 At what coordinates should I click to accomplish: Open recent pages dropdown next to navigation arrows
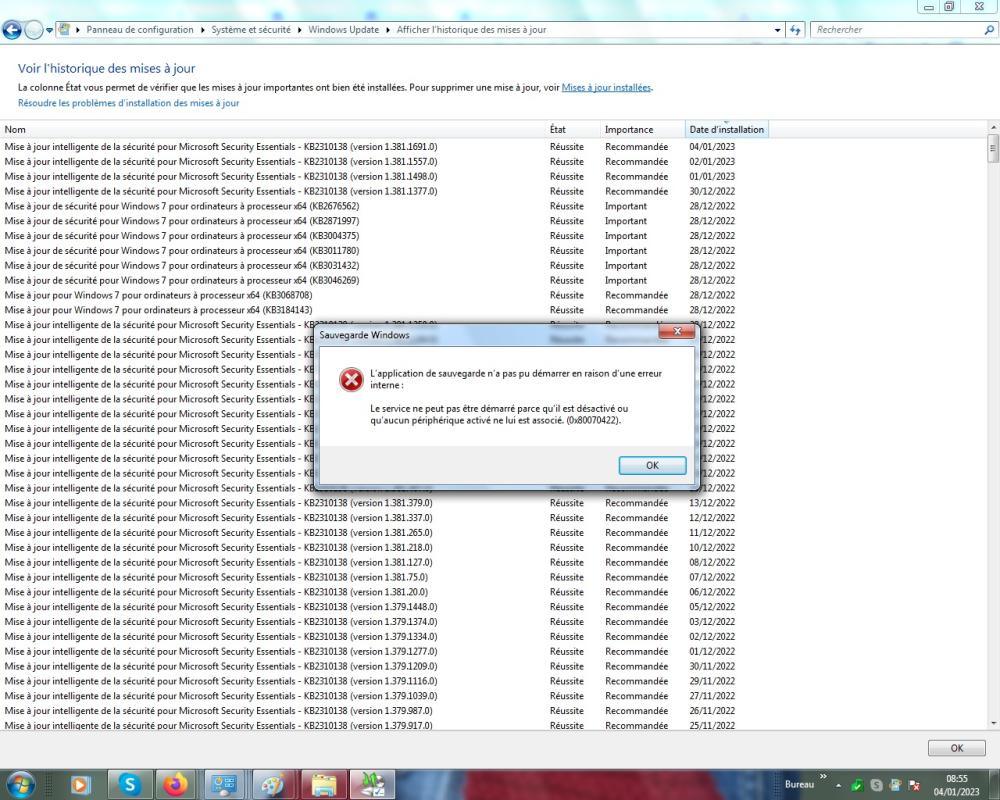click(49, 30)
